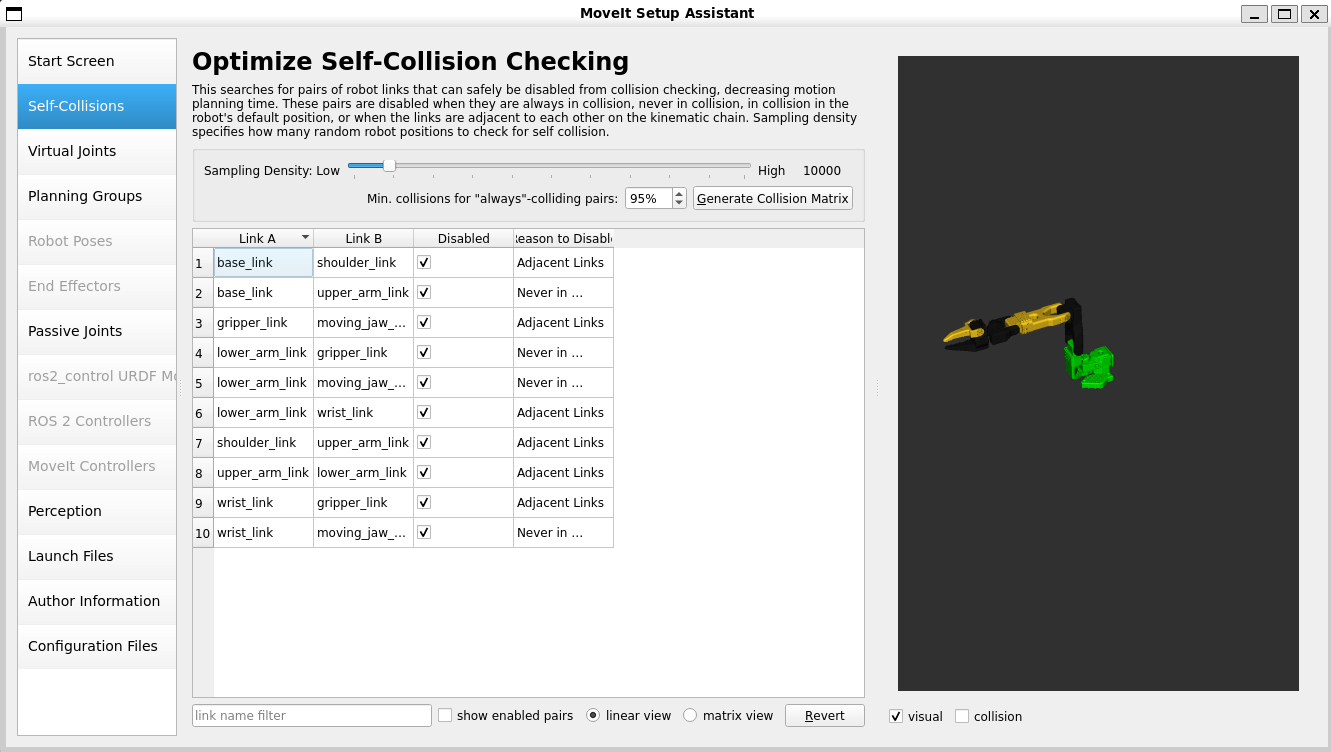Go to Author Information step
The height and width of the screenshot is (752, 1331).
pos(97,601)
